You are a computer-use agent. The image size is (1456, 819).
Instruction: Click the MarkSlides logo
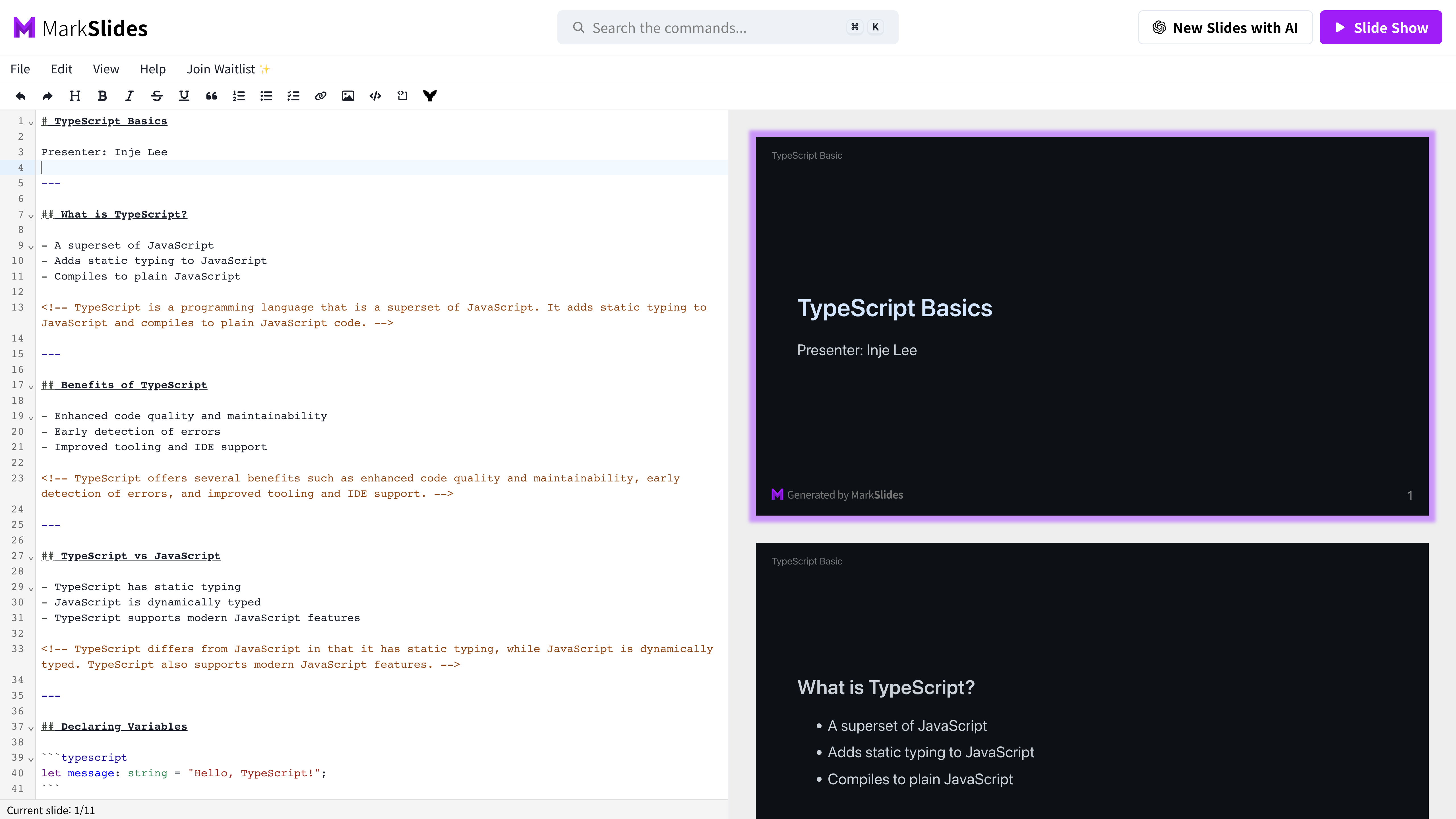[x=80, y=28]
